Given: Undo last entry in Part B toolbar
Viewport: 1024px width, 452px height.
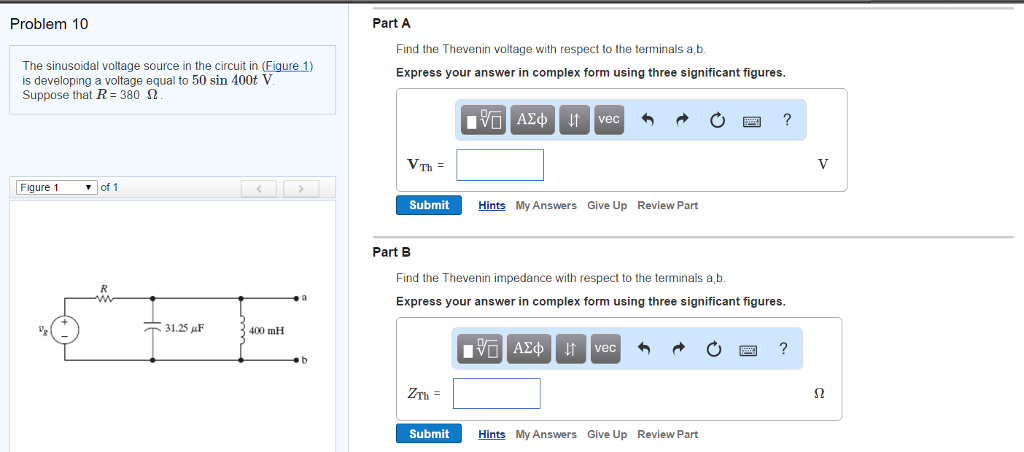Looking at the screenshot, I should click(643, 349).
